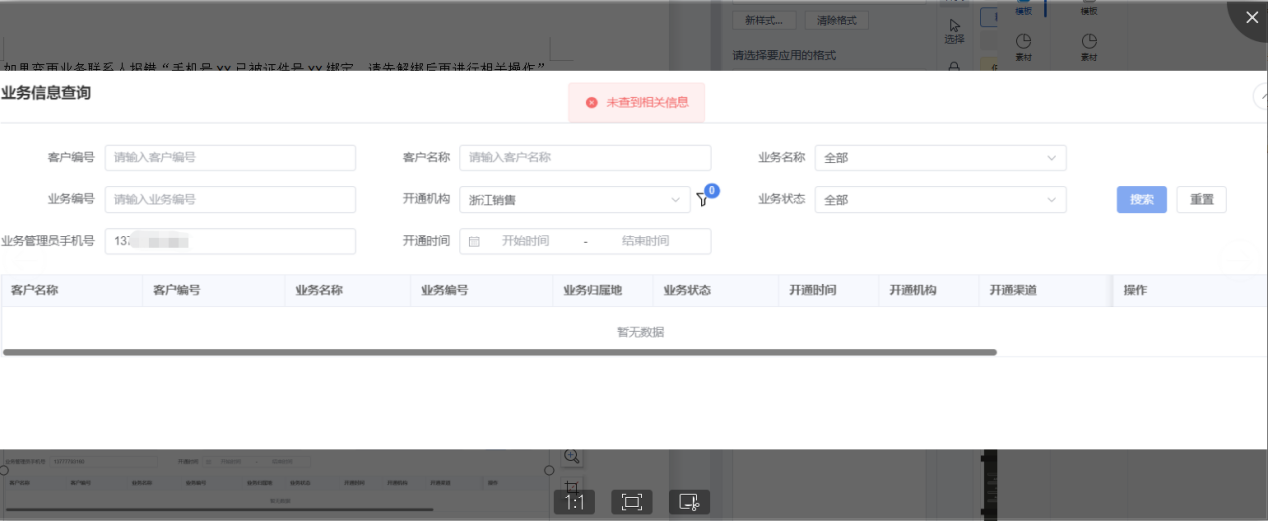Expand the 开通机构 dropdown showing 浙江销售
Screen dimensions: 1268x521
[575, 200]
